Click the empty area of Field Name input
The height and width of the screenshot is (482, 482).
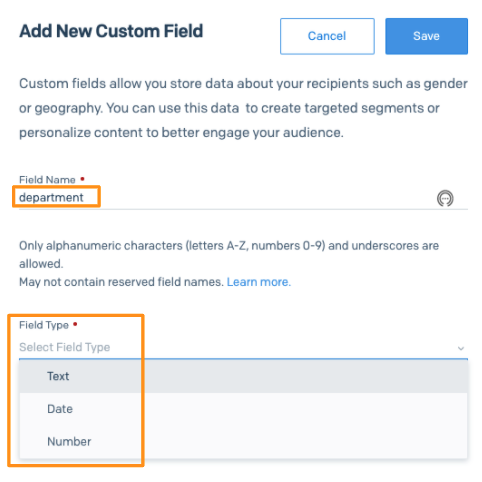(260, 198)
